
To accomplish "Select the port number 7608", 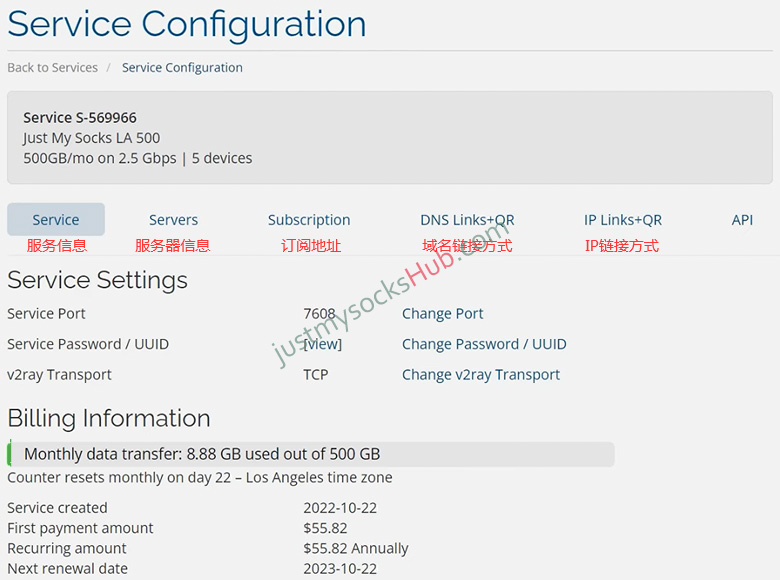I will [x=319, y=314].
